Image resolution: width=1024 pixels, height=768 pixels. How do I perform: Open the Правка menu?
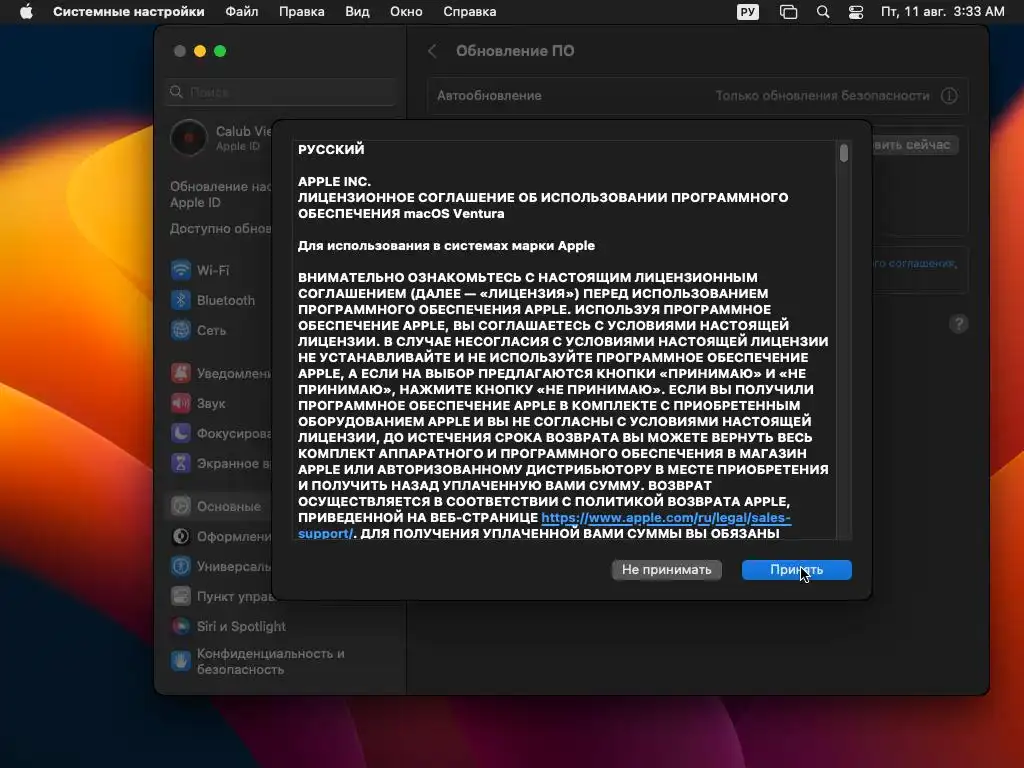[302, 12]
